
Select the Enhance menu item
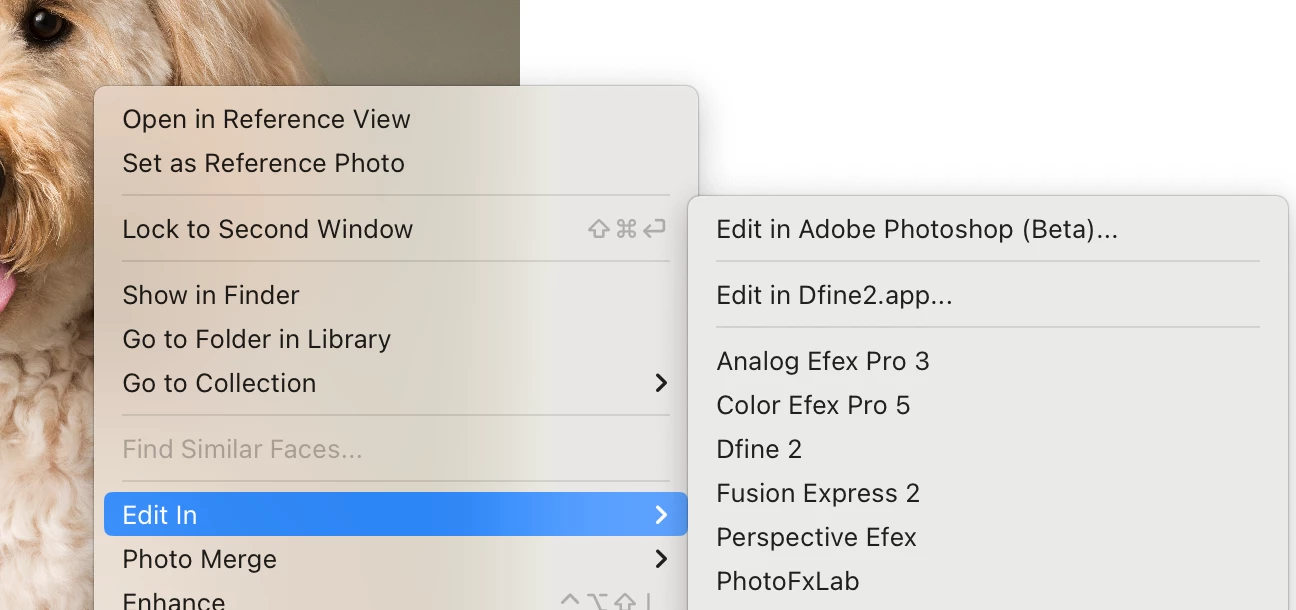396,598
